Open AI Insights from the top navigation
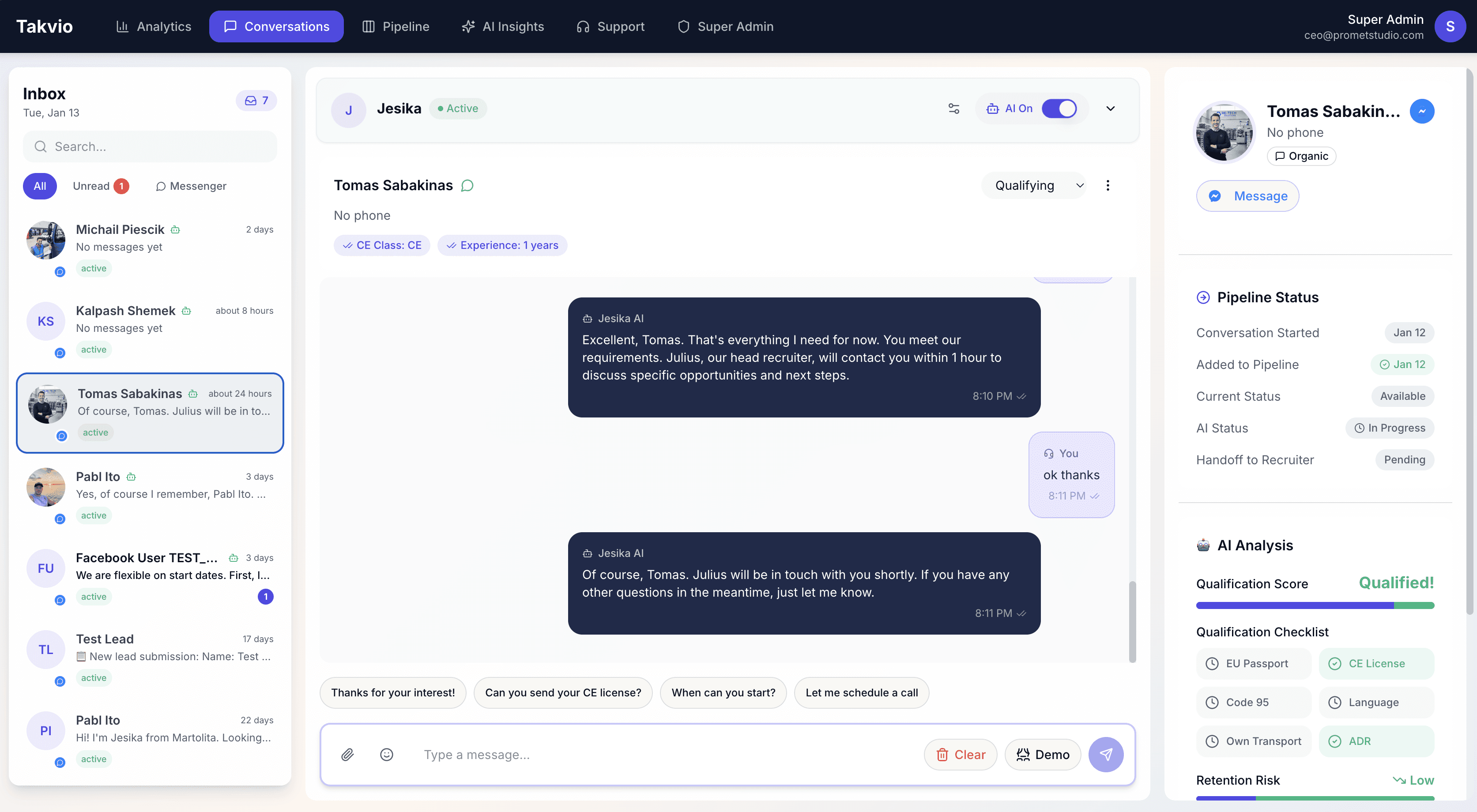This screenshot has width=1477, height=812. tap(503, 26)
